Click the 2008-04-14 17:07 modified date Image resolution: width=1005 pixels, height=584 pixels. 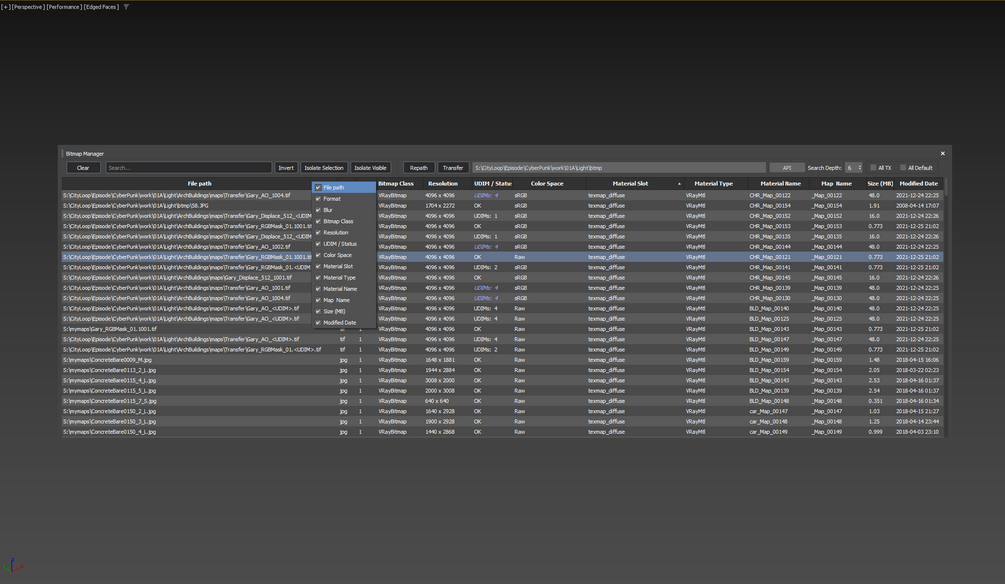pos(917,206)
